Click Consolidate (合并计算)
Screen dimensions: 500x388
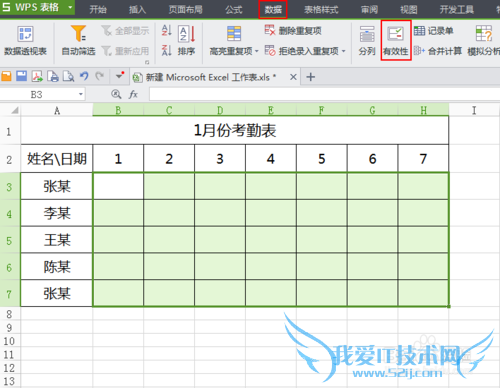pyautogui.click(x=438, y=51)
